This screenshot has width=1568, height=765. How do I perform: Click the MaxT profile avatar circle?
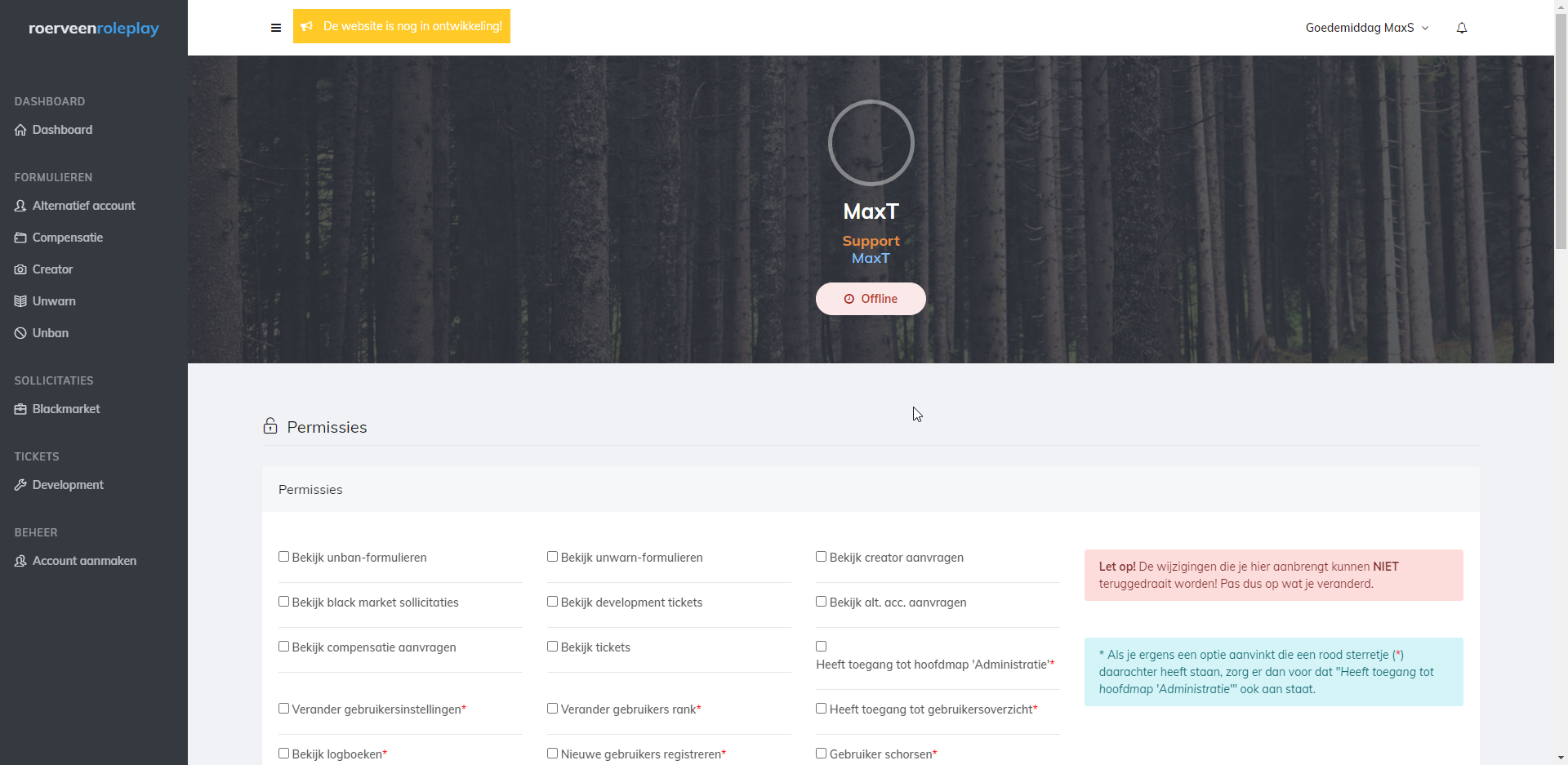point(871,143)
